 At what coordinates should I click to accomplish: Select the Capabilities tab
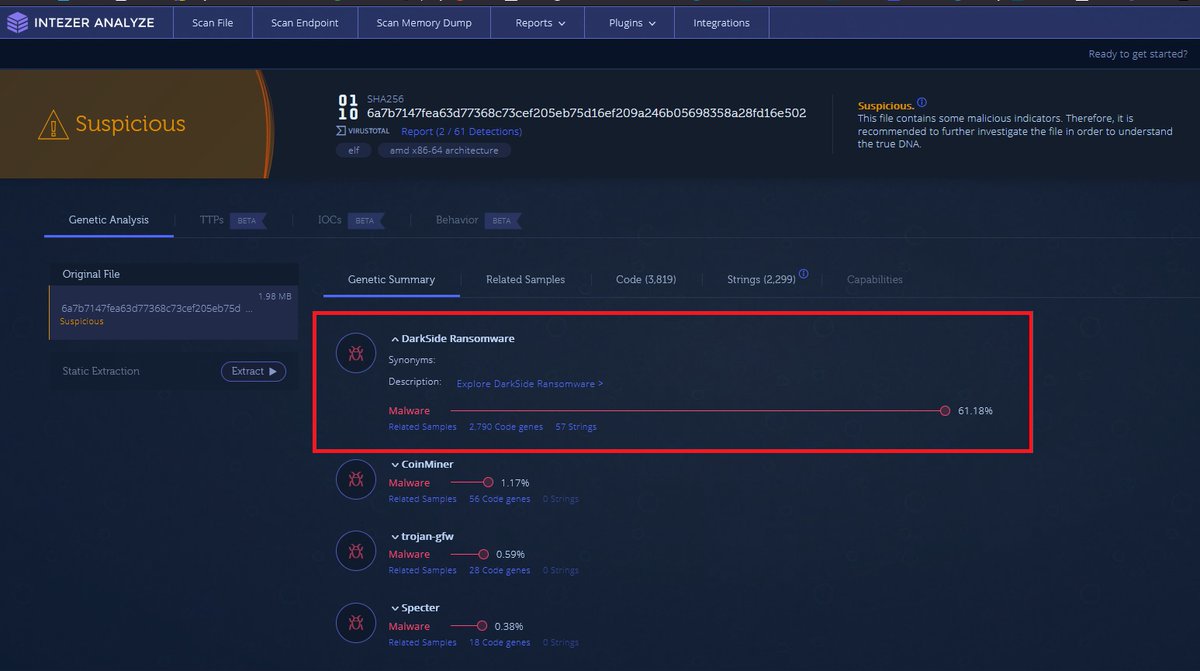[x=875, y=280]
